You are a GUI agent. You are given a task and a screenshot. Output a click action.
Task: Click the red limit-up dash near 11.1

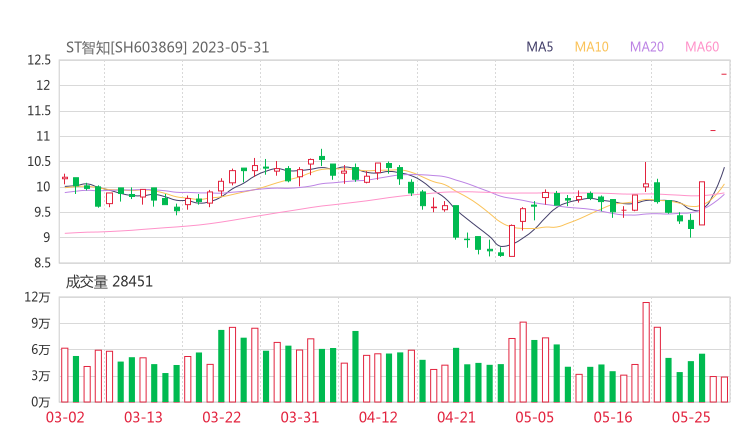pos(713,130)
